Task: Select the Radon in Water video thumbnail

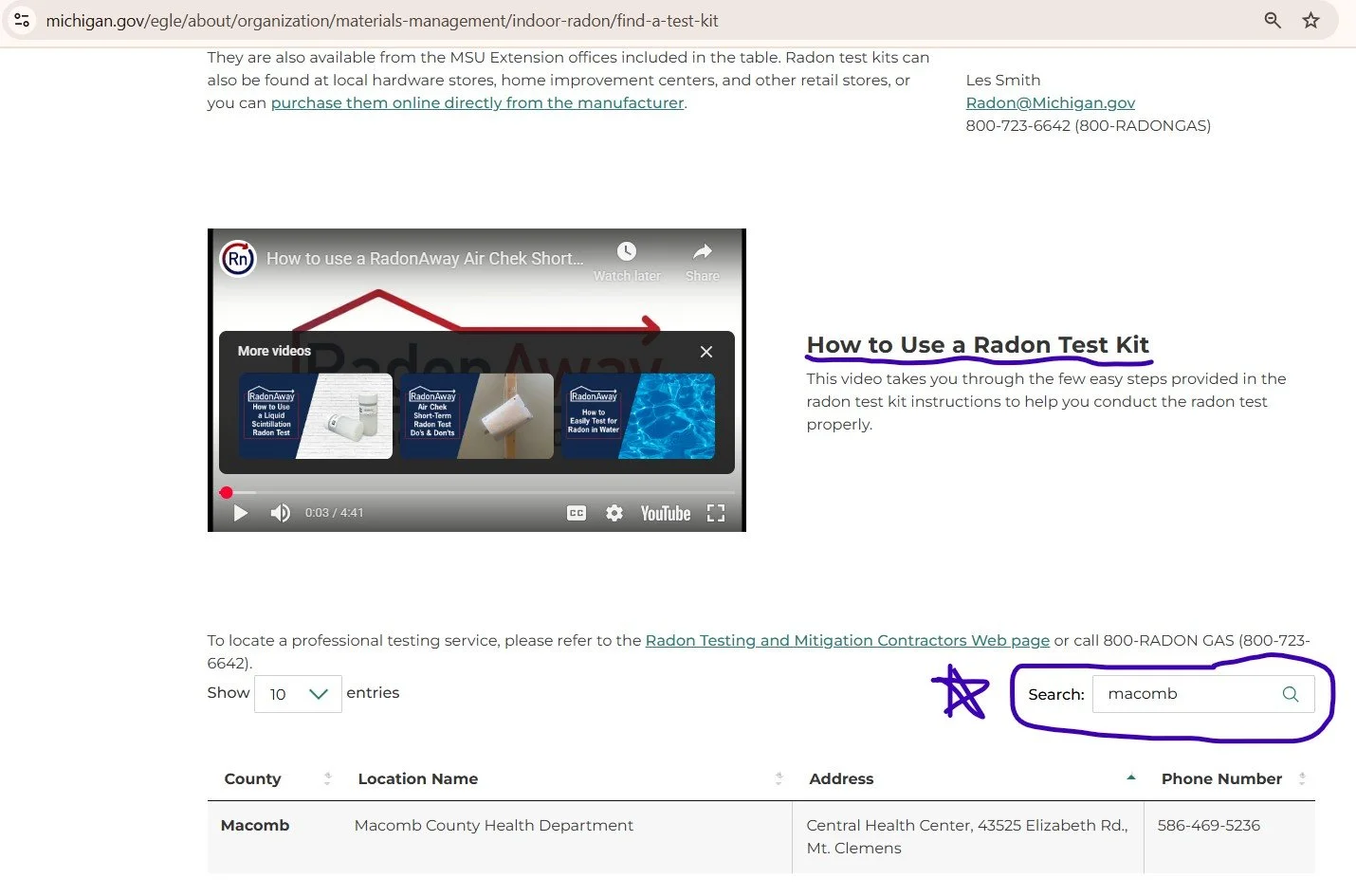Action: tap(638, 416)
